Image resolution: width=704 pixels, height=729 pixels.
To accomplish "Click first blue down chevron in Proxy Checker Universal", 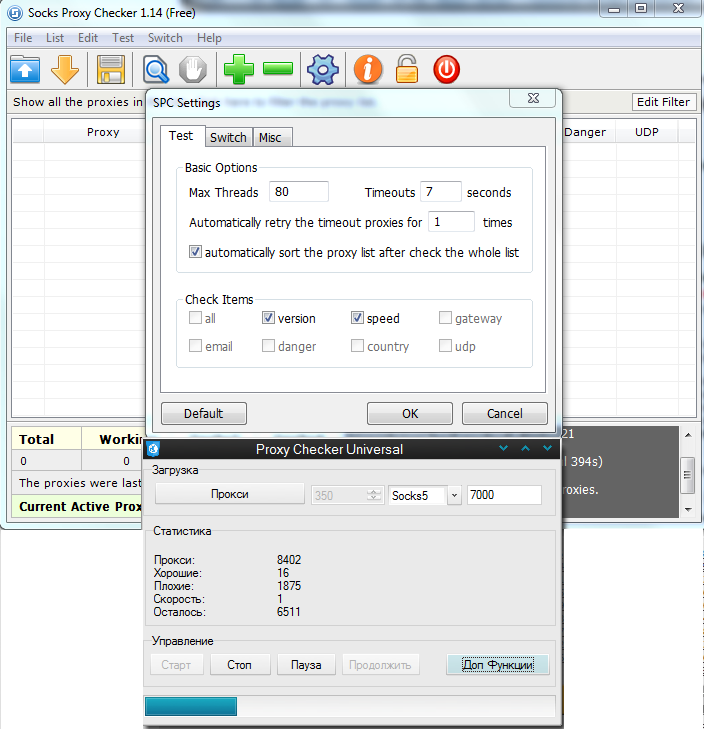I will point(503,448).
